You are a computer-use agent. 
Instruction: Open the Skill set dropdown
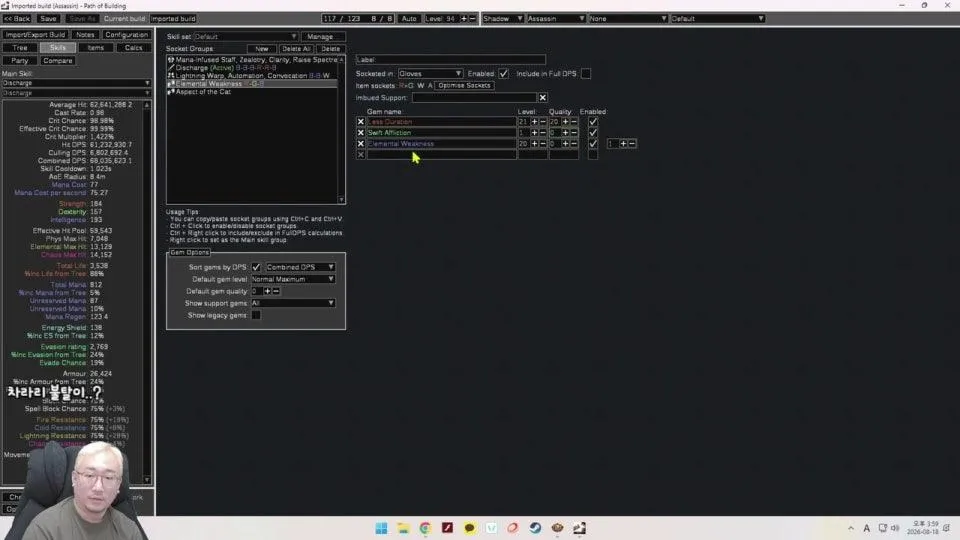coord(246,37)
